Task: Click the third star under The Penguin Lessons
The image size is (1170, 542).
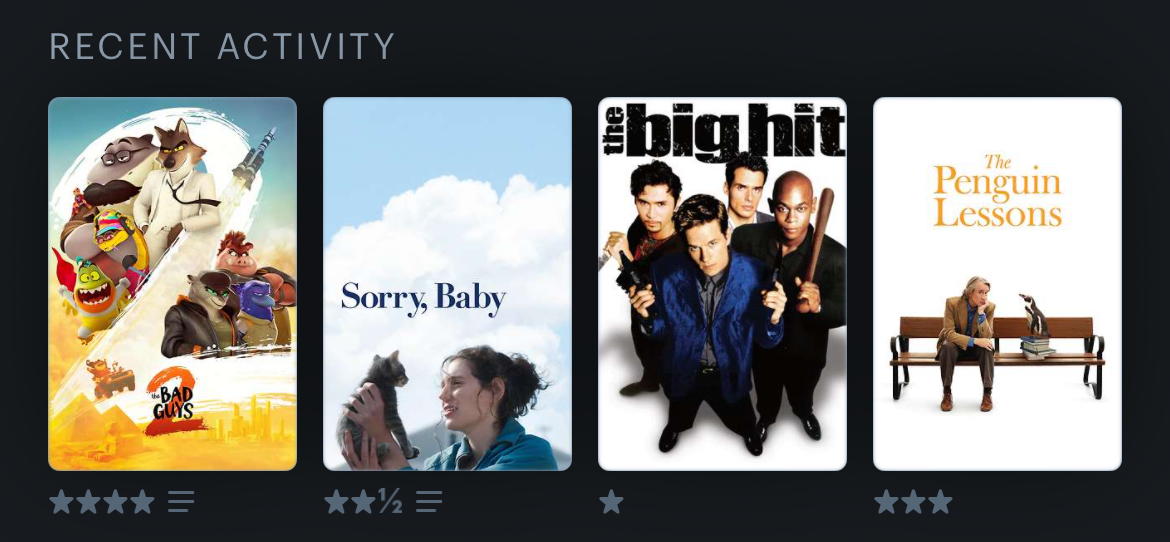Action: click(x=940, y=502)
